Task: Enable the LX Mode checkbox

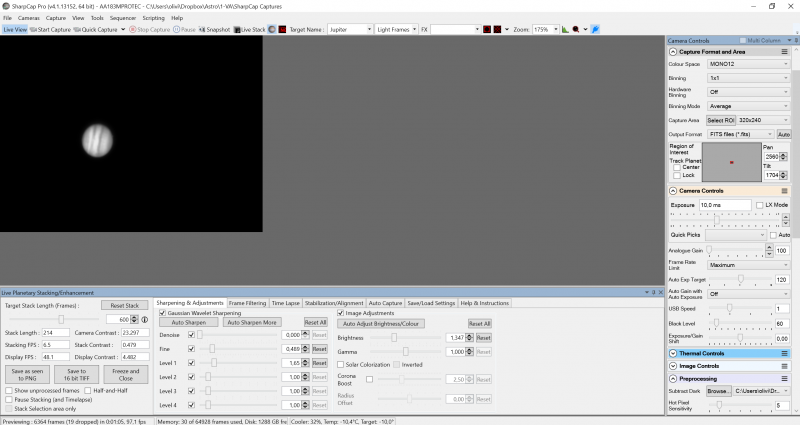Action: (758, 204)
